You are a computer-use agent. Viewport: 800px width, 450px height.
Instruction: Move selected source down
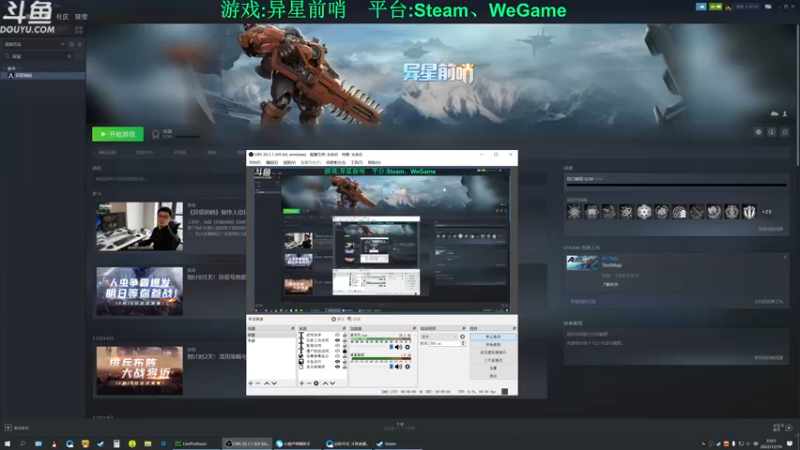(x=333, y=383)
